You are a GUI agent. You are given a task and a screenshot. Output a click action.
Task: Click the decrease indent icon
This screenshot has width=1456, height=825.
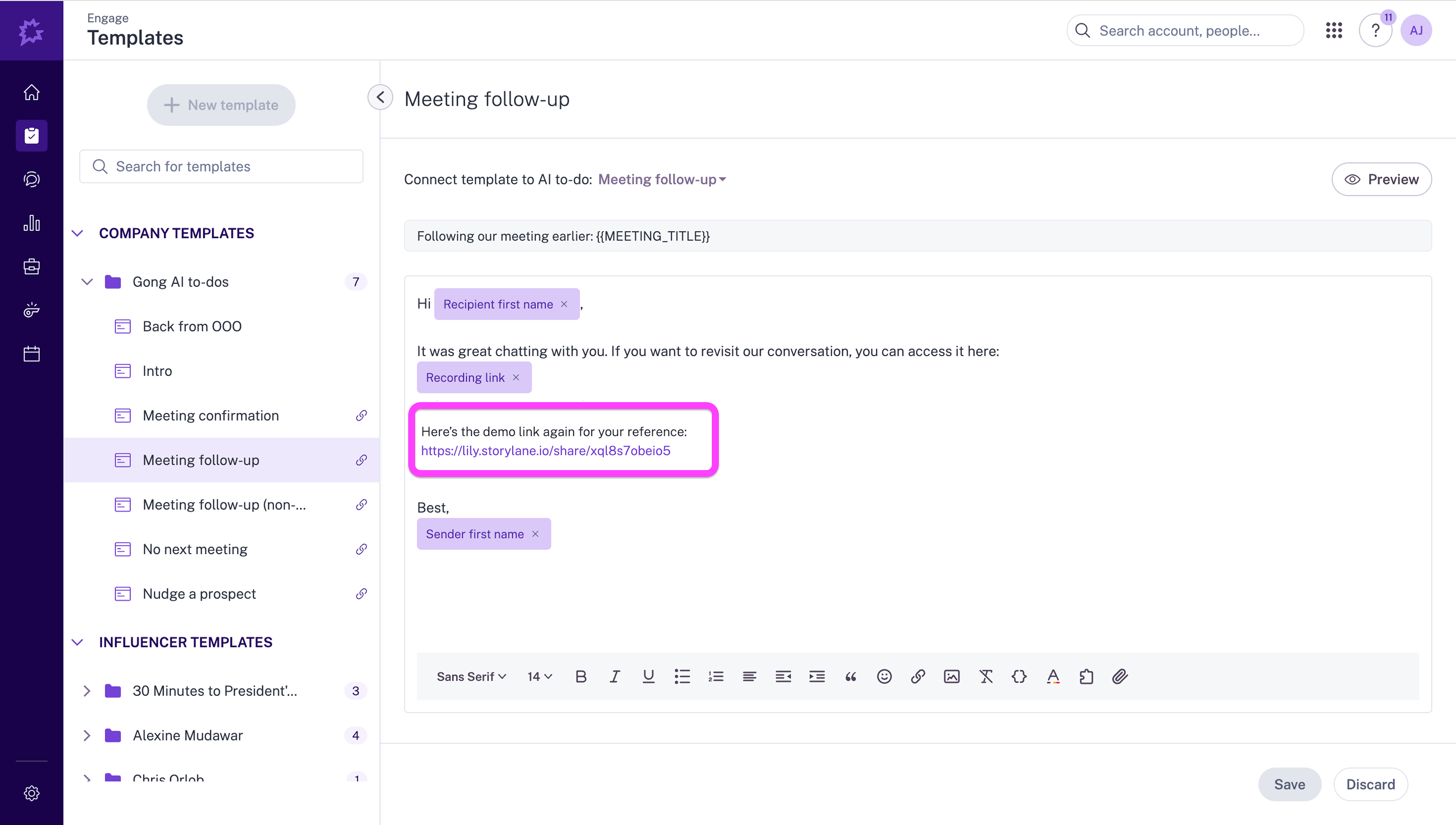(x=783, y=676)
